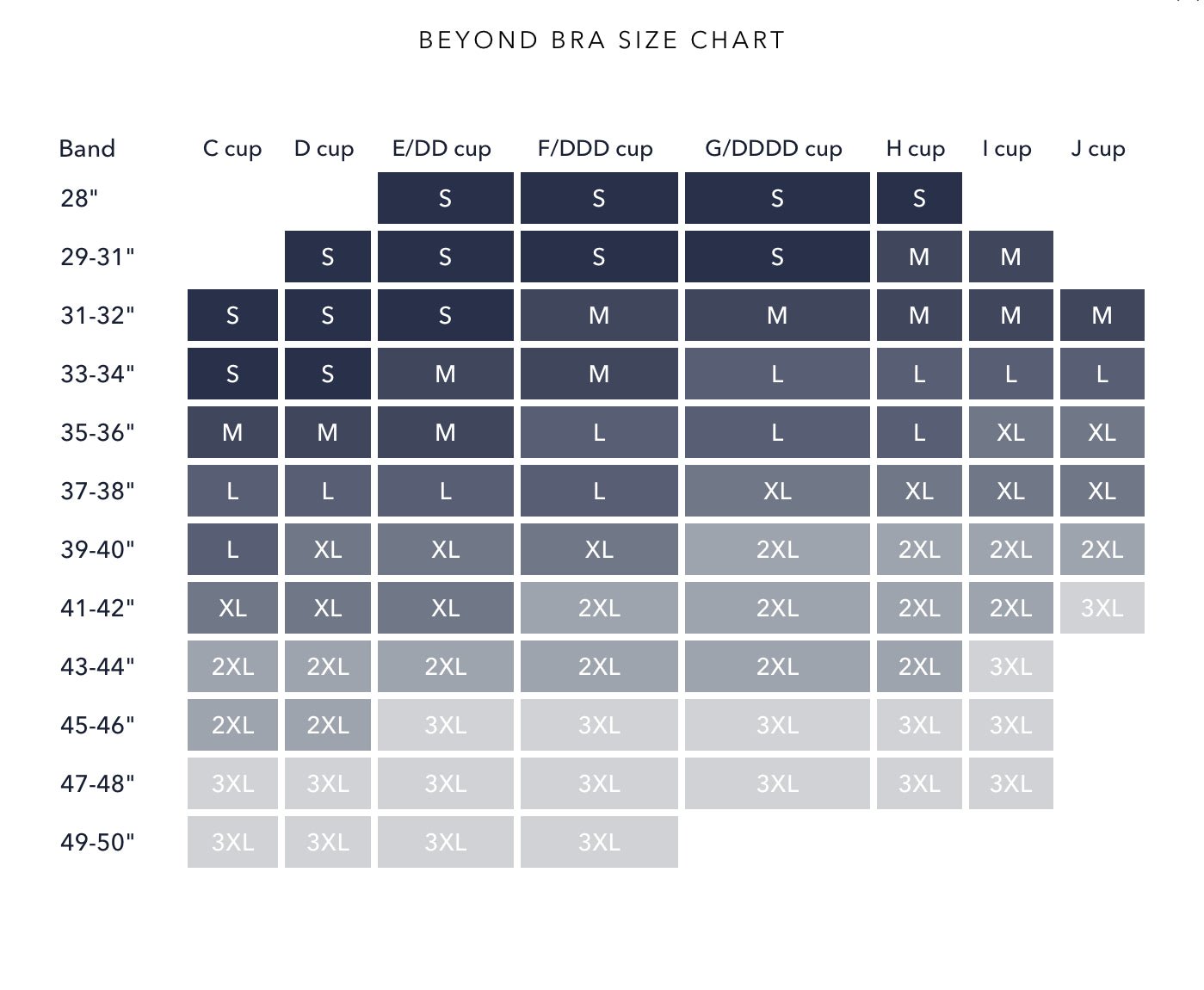This screenshot has width=1204, height=990.
Task: Click 3XL cell for 41-42" band J cup
Action: tap(1102, 609)
